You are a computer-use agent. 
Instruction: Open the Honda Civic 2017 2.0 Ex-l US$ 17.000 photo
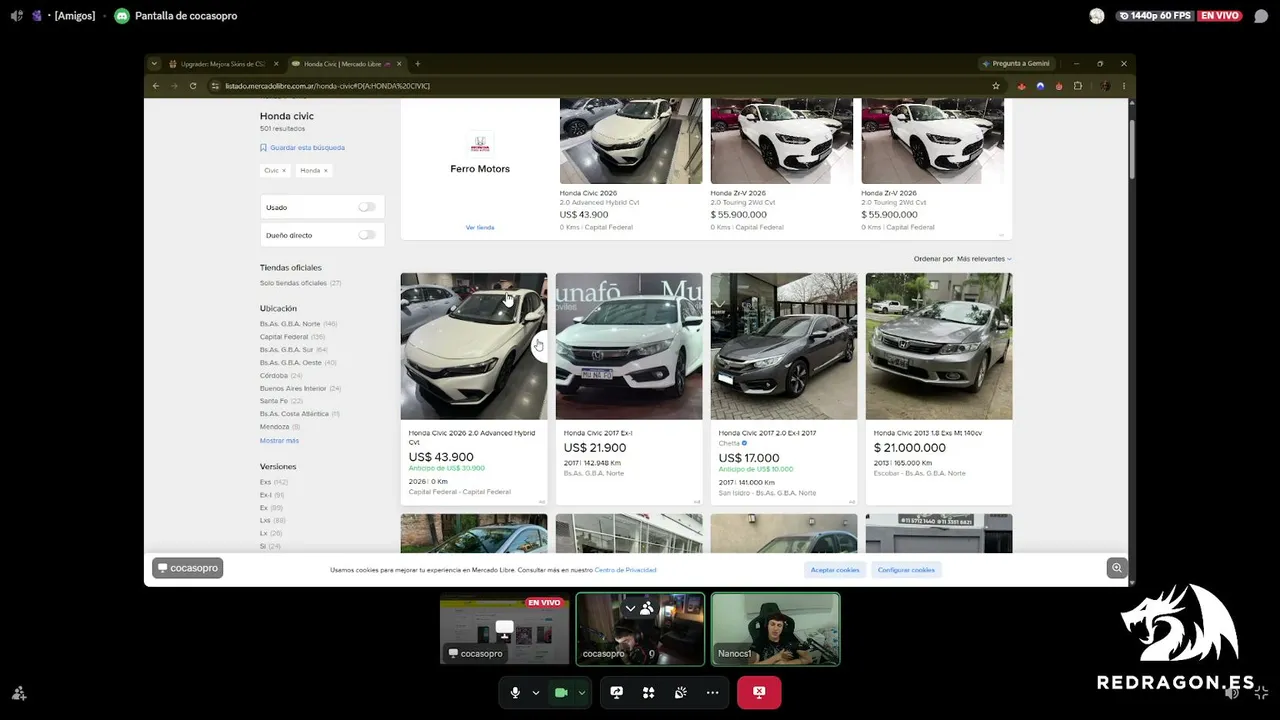784,346
